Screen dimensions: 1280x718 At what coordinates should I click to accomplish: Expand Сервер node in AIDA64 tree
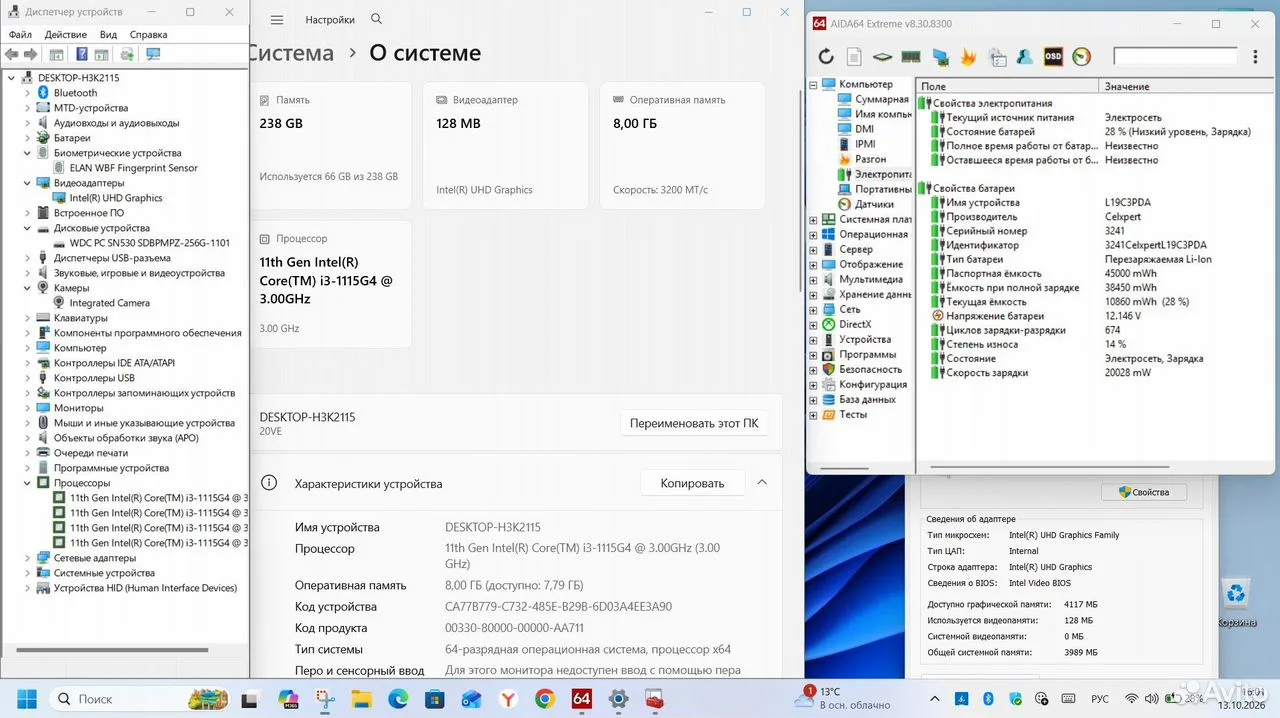click(x=813, y=249)
